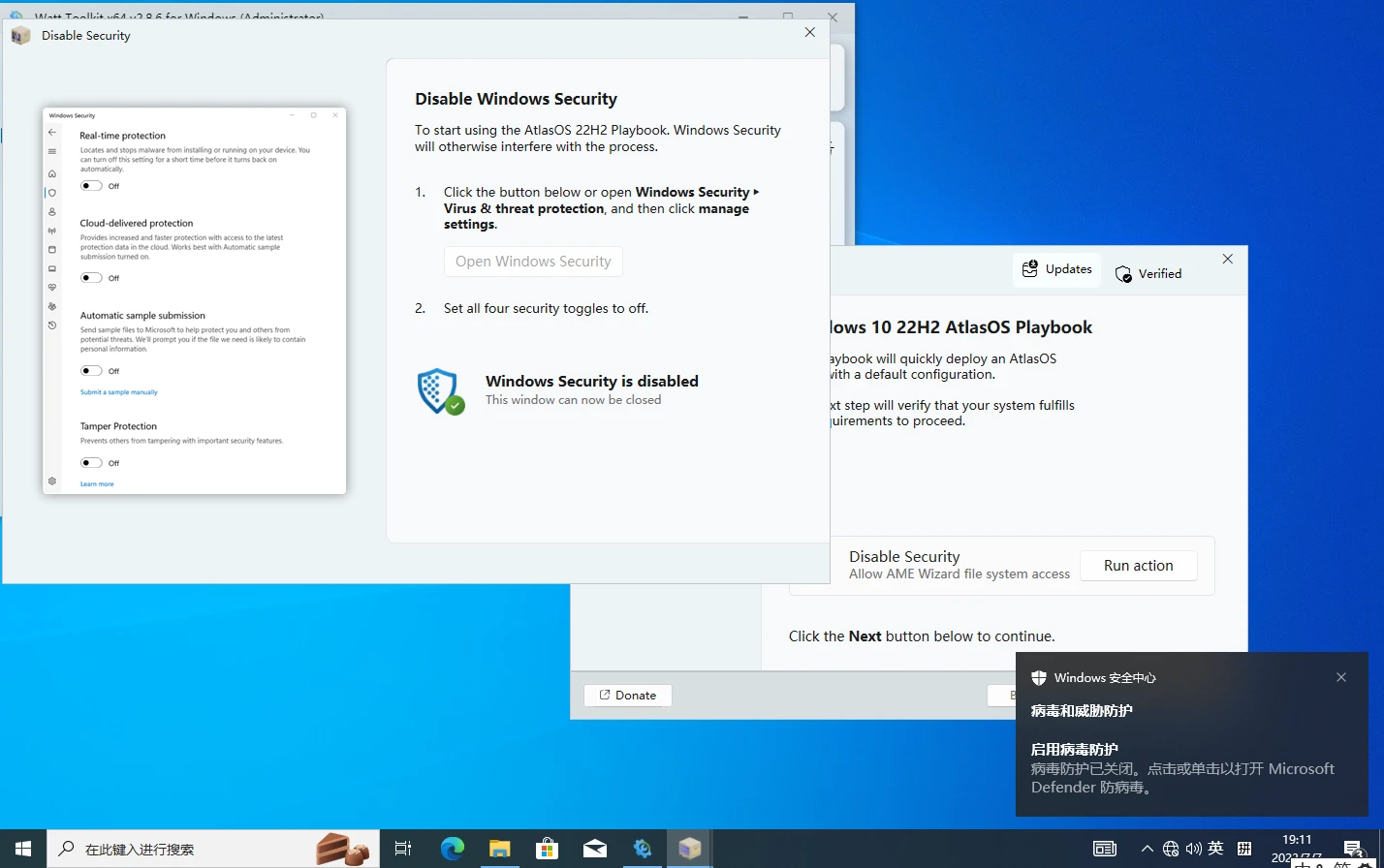Open the Mail app from the taskbar
The image size is (1384, 868).
click(x=595, y=849)
